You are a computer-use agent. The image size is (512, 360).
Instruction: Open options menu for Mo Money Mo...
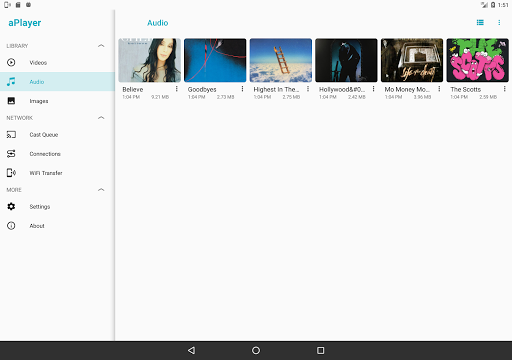pyautogui.click(x=439, y=89)
